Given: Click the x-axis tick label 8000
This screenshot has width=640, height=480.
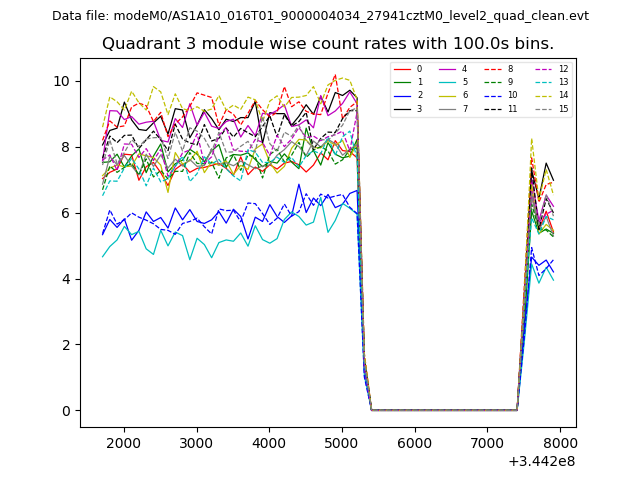Looking at the screenshot, I should click(x=560, y=443).
